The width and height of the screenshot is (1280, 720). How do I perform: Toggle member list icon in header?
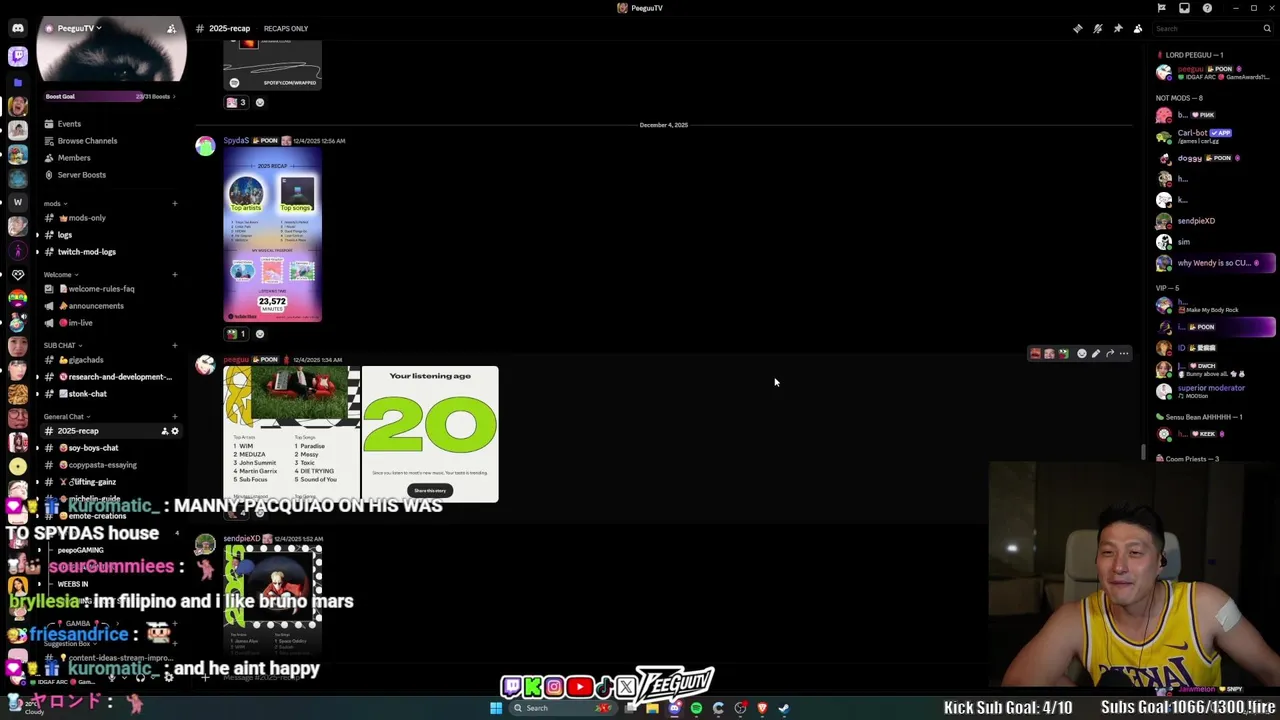(1138, 28)
